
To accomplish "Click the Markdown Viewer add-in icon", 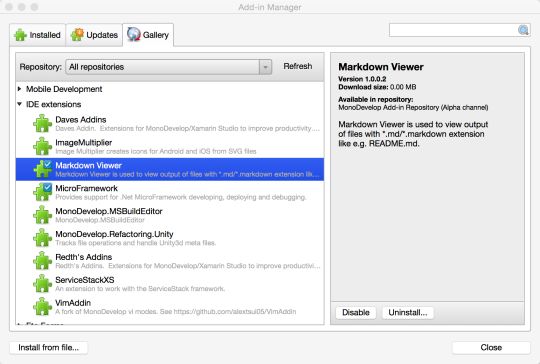I will pos(42,169).
